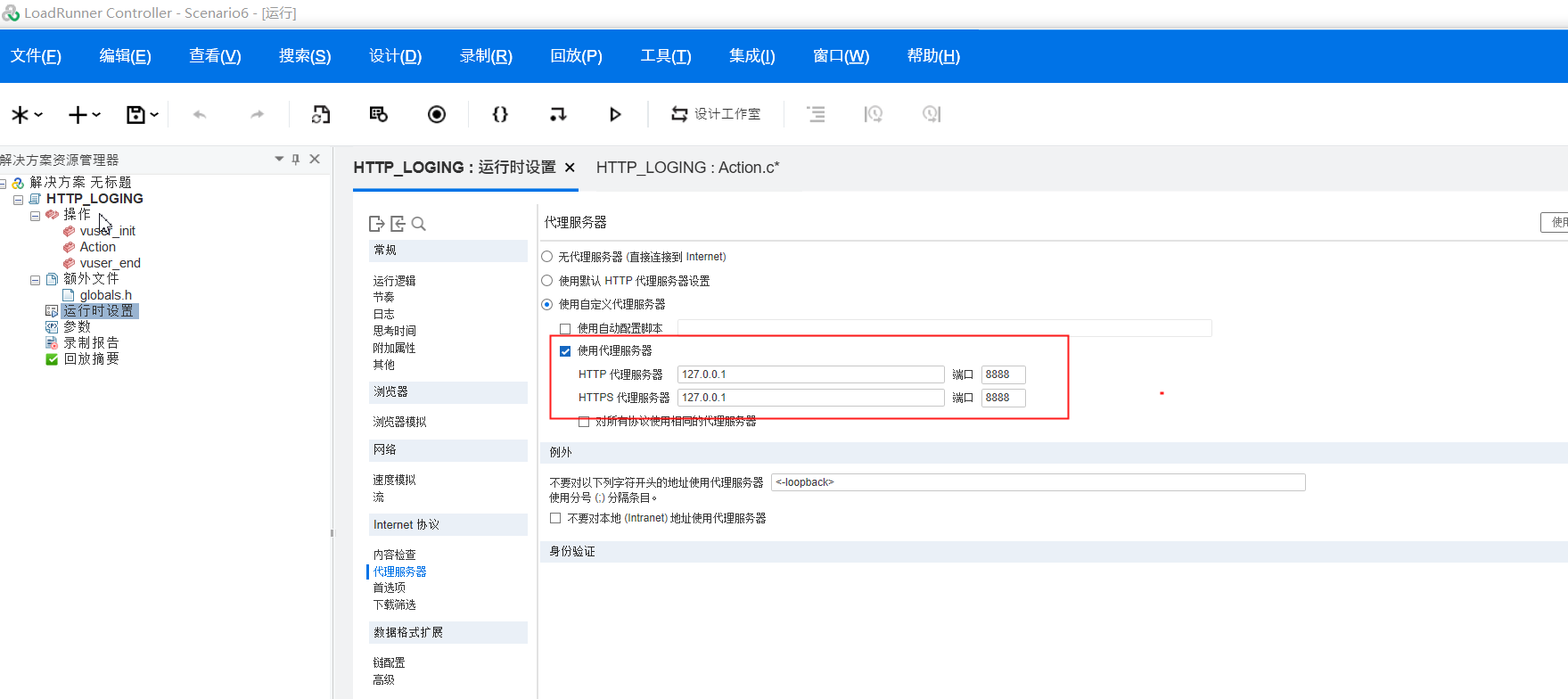Open 首选项 settings page
Screen dimensions: 1568x699
click(389, 588)
